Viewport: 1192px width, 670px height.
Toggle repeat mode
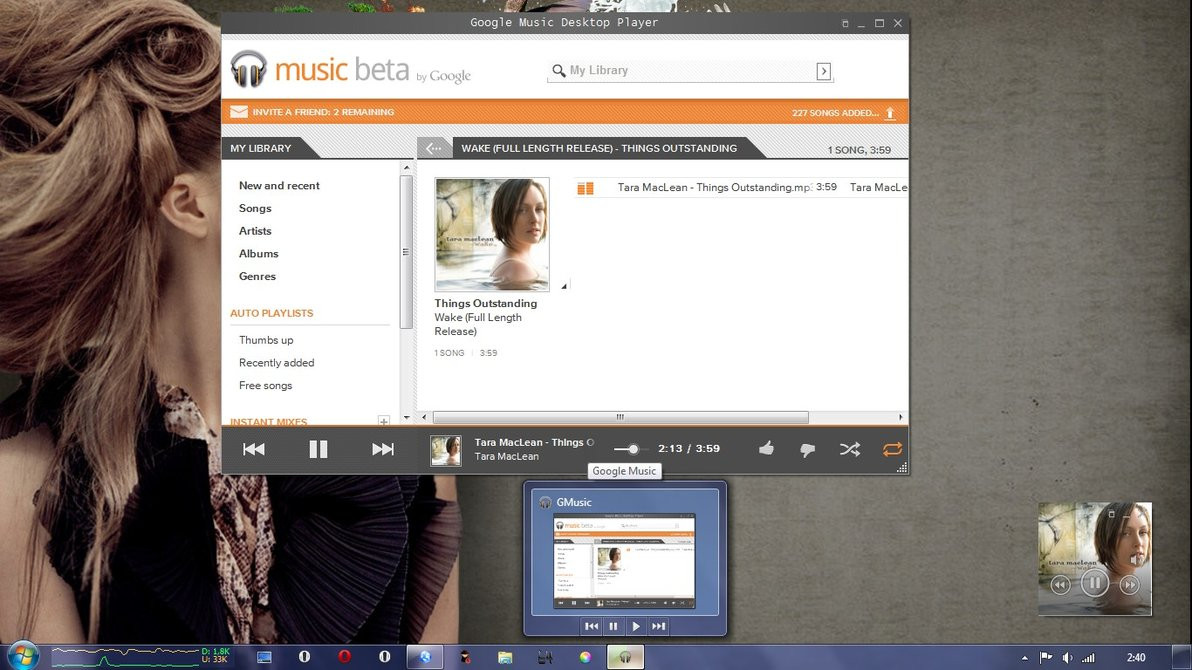point(892,449)
